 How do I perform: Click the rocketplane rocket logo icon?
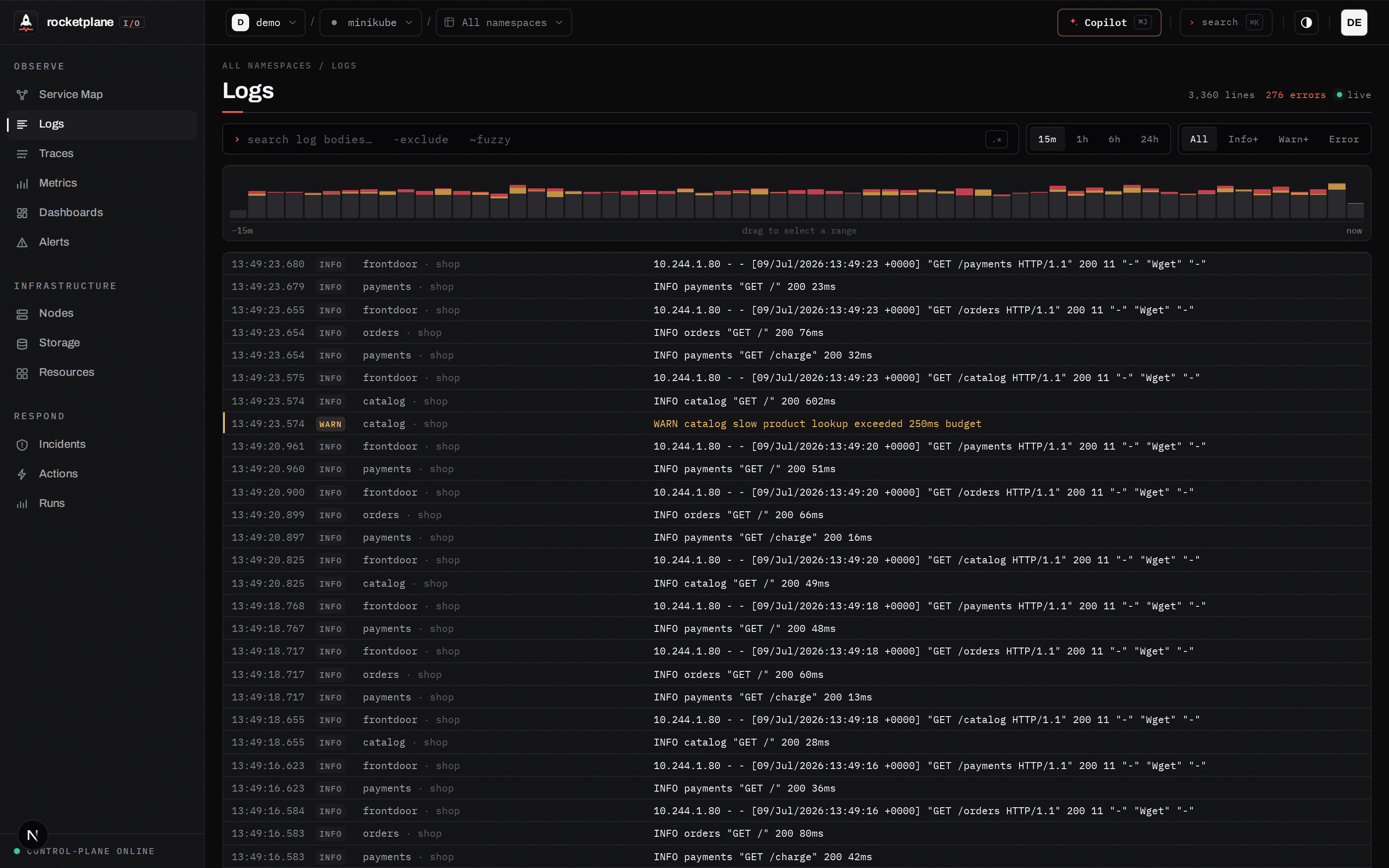[x=26, y=23]
